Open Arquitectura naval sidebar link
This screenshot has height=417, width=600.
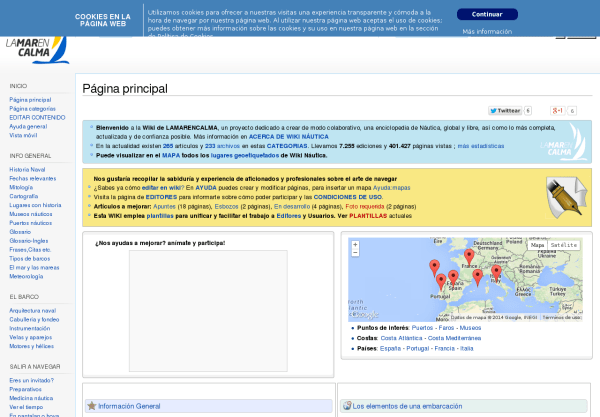[x=32, y=310]
